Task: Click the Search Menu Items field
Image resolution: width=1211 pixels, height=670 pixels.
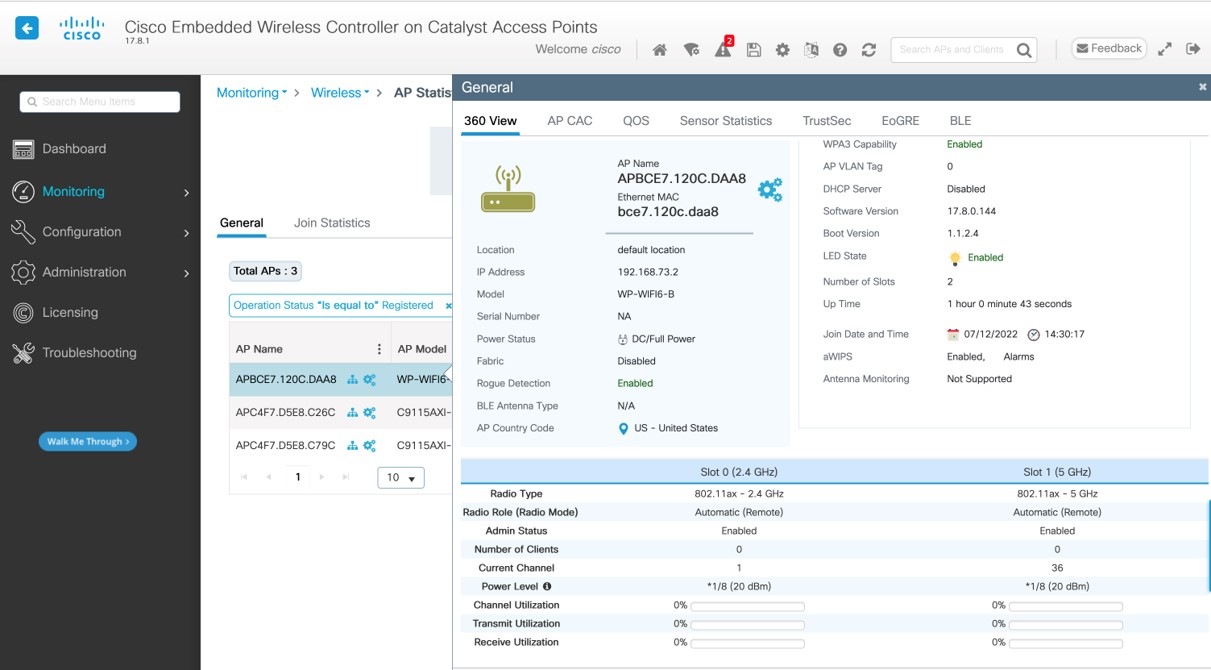Action: (100, 102)
